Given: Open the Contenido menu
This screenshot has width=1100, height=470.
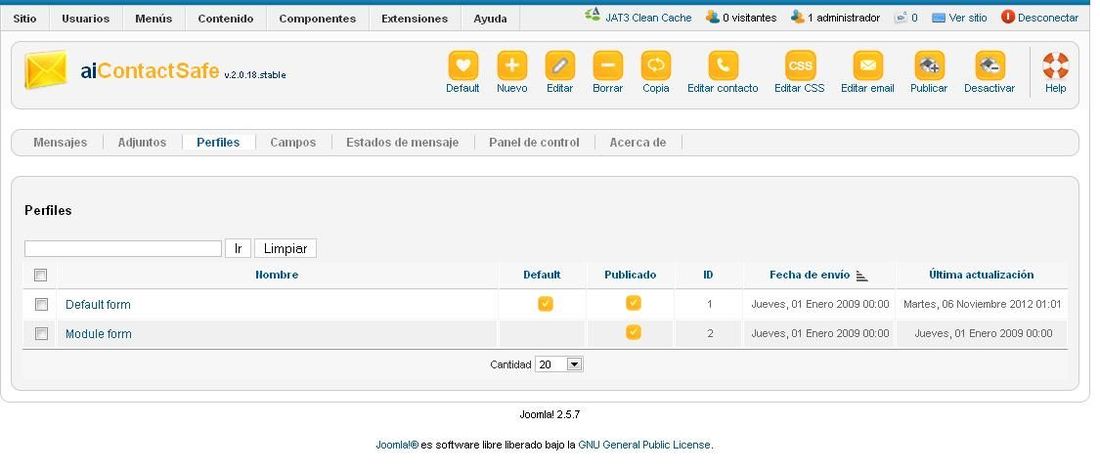Looking at the screenshot, I should [x=226, y=19].
